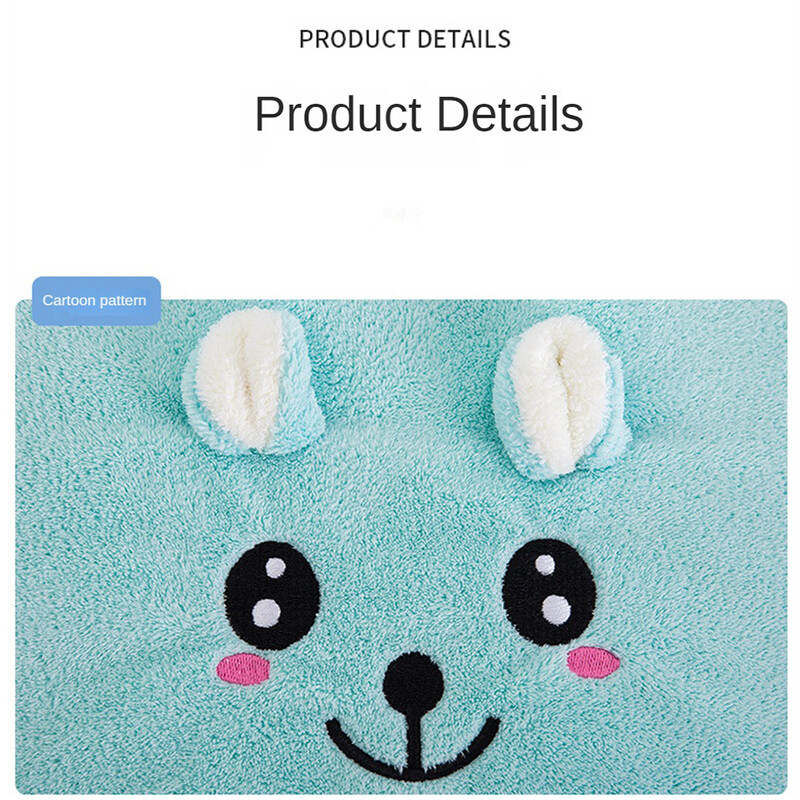Click the word "Details" in large title
Image resolution: width=800 pixels, height=800 pixels.
point(510,114)
